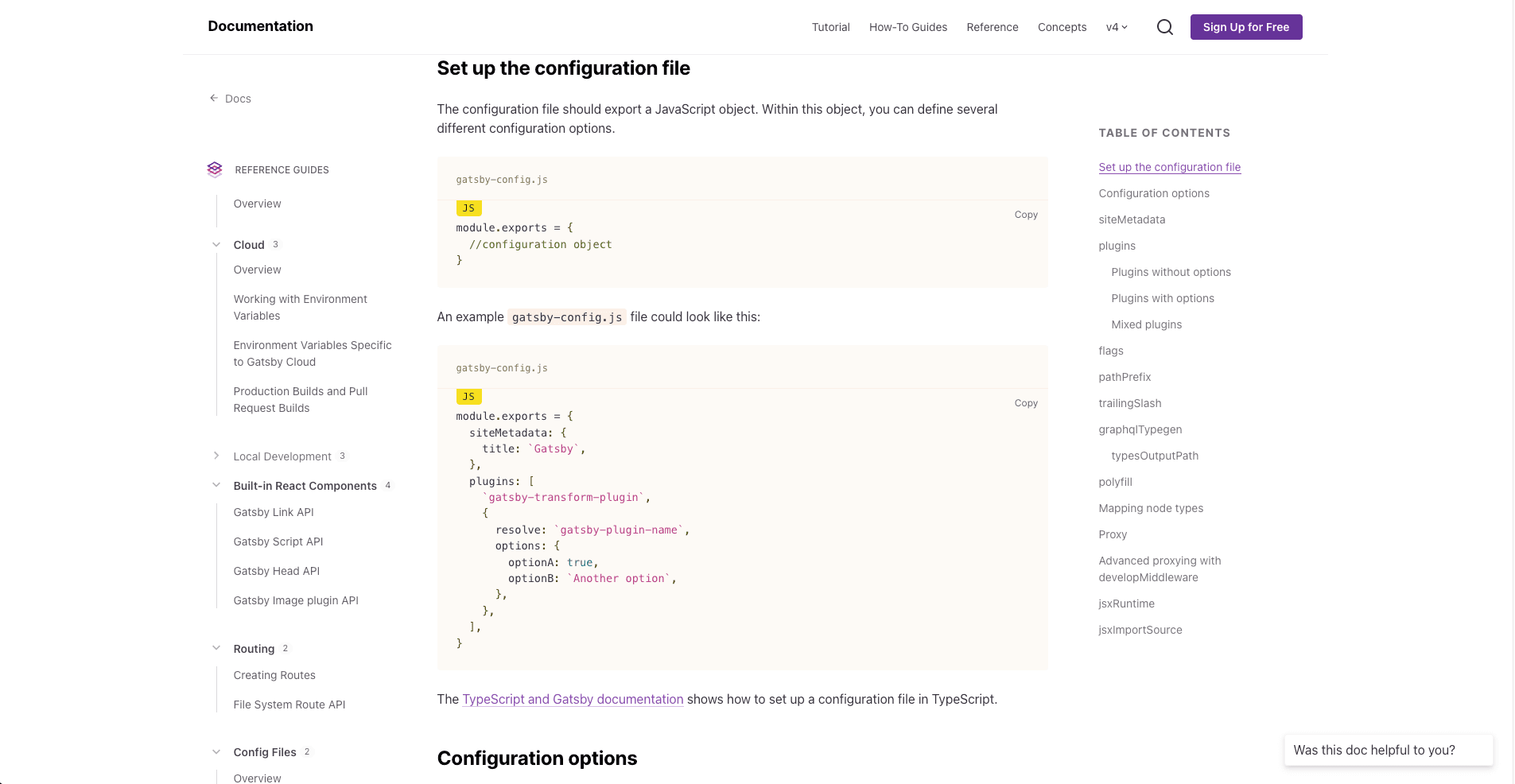Collapse the Config Files section
The image size is (1515, 784).
coord(216,751)
